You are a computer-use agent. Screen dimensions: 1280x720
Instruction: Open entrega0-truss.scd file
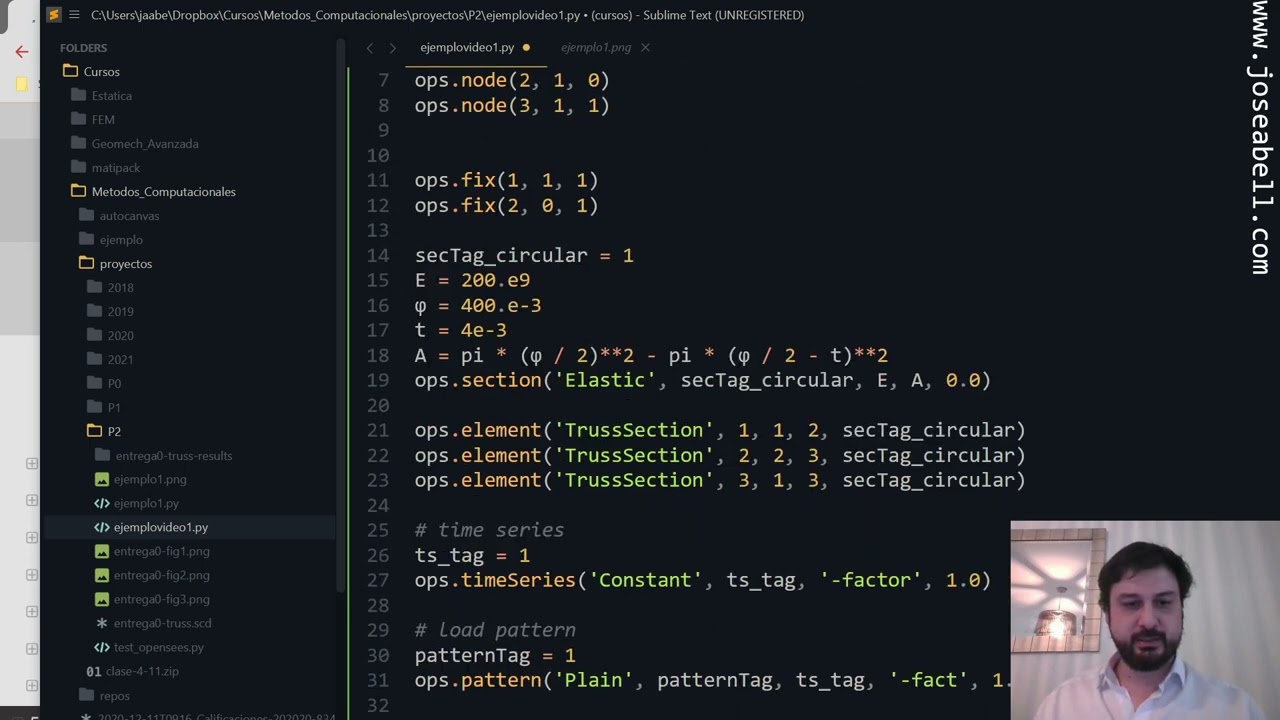pos(162,624)
